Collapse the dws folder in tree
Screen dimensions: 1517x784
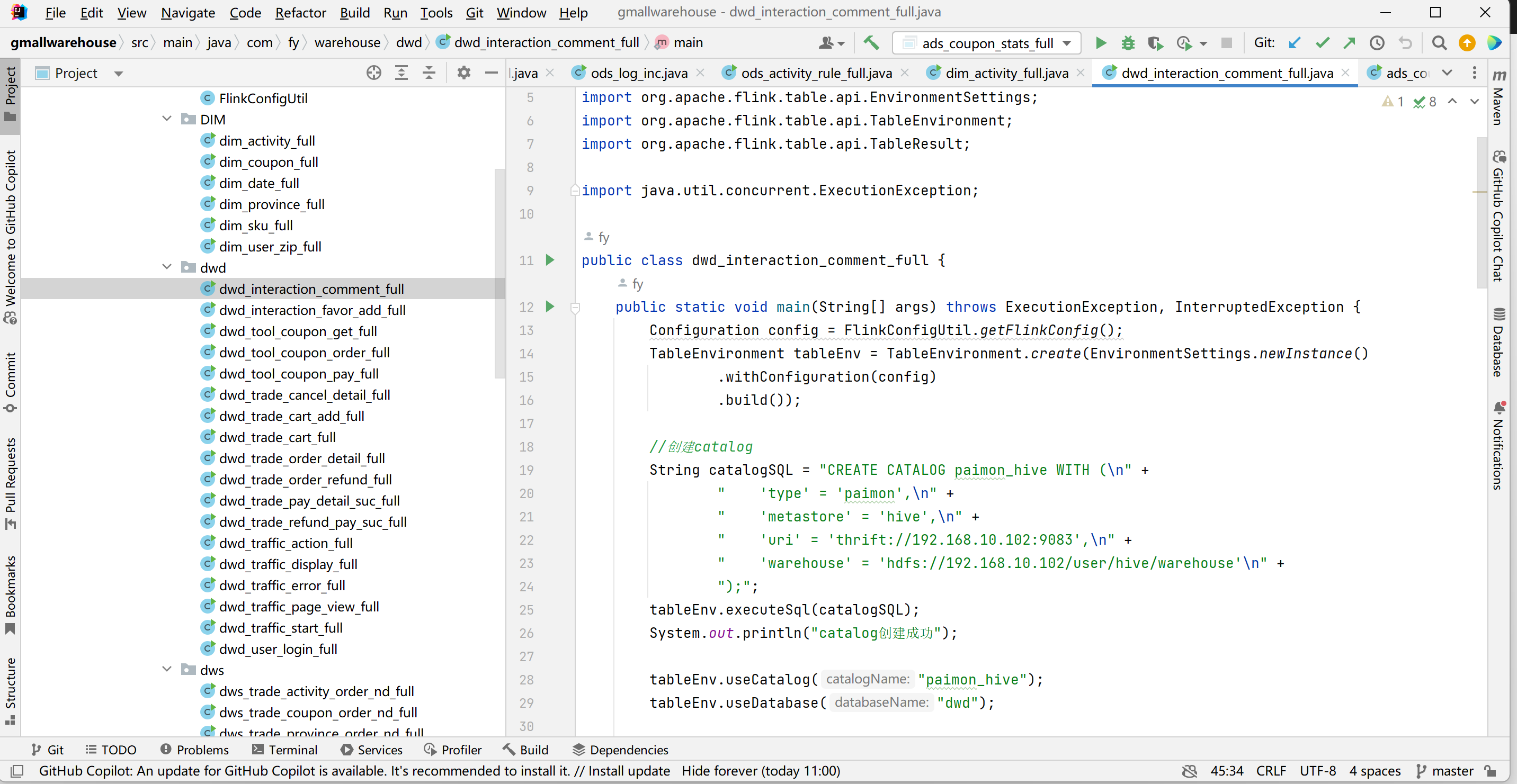[x=167, y=670]
